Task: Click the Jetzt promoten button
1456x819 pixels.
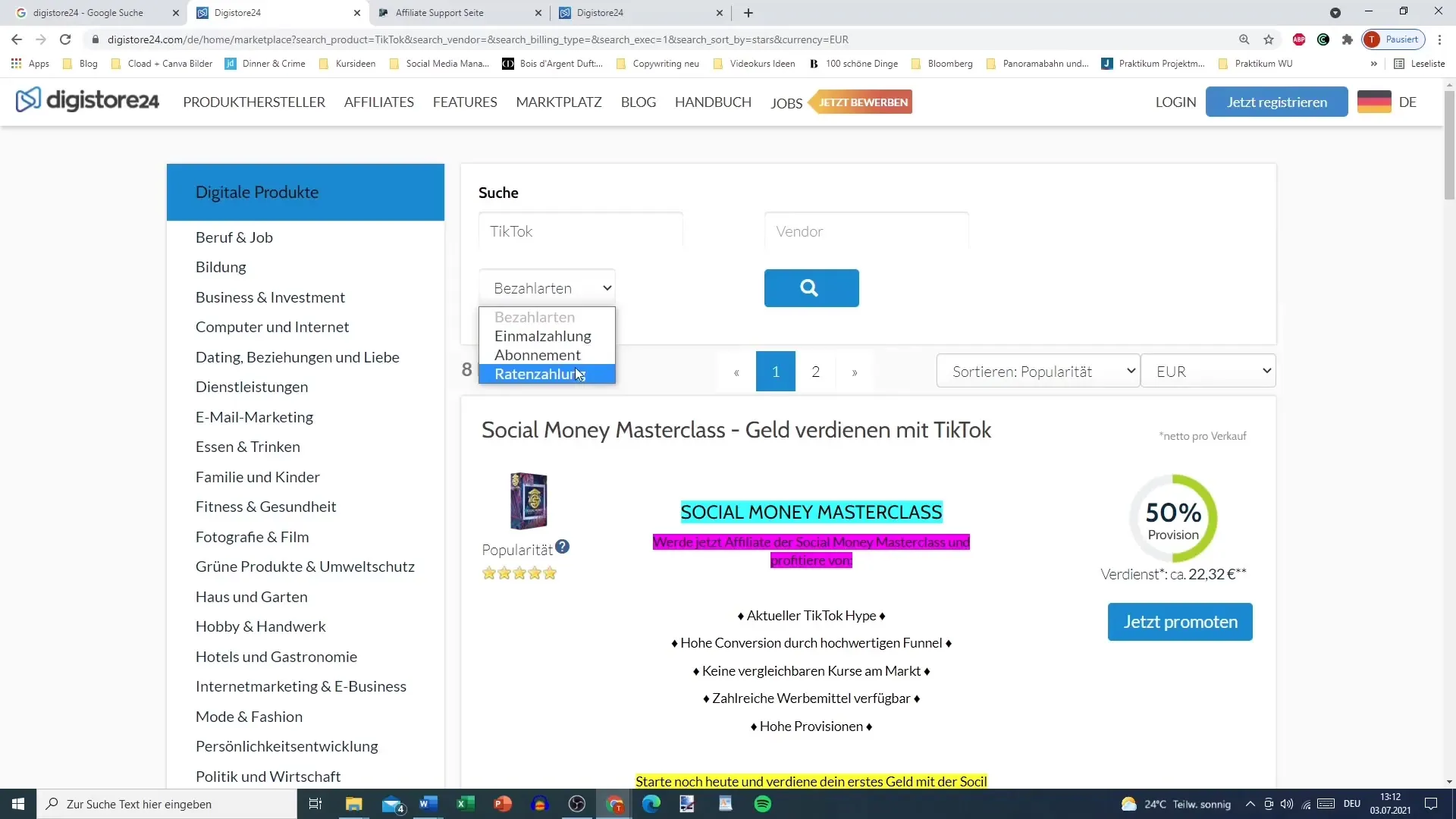Action: 1180,622
